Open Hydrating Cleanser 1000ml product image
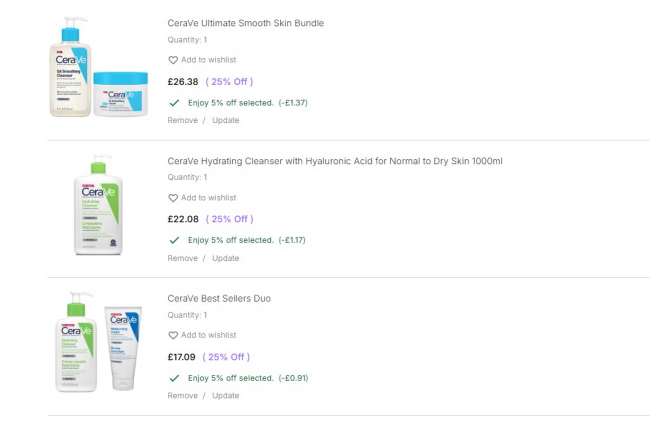 pos(99,206)
